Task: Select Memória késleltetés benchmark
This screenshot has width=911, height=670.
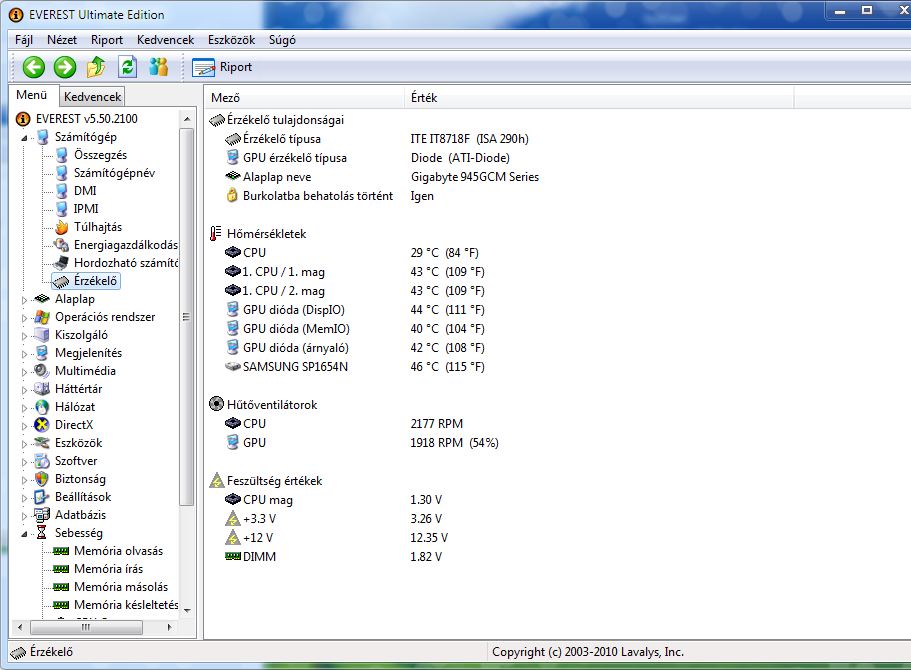Action: tap(126, 605)
